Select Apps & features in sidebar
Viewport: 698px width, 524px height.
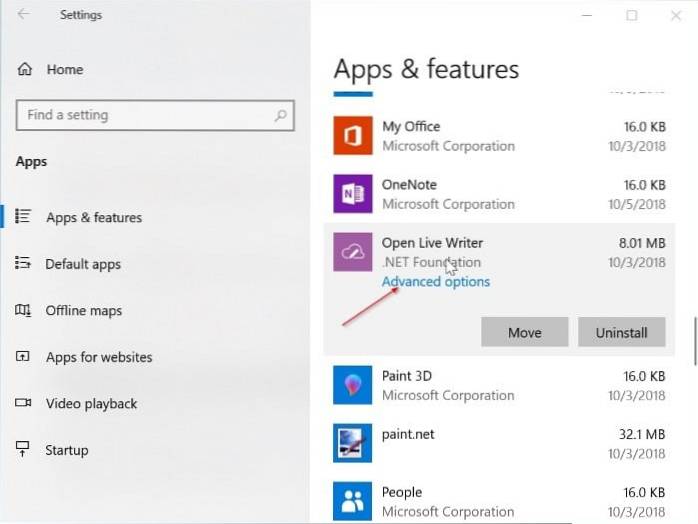[x=94, y=217]
